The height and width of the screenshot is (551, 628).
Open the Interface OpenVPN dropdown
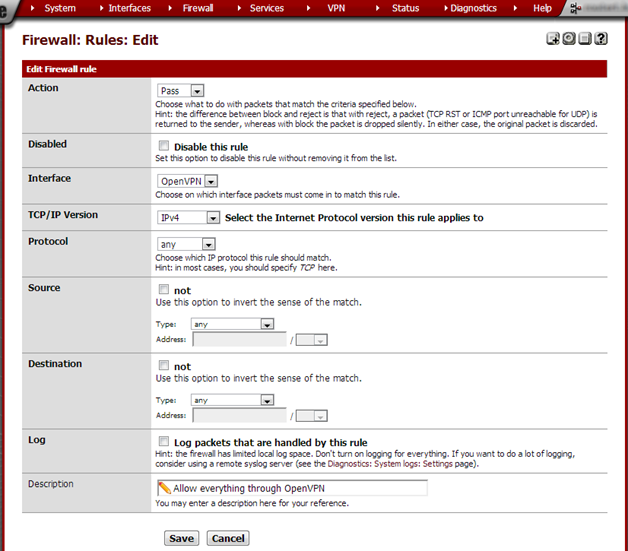point(187,181)
